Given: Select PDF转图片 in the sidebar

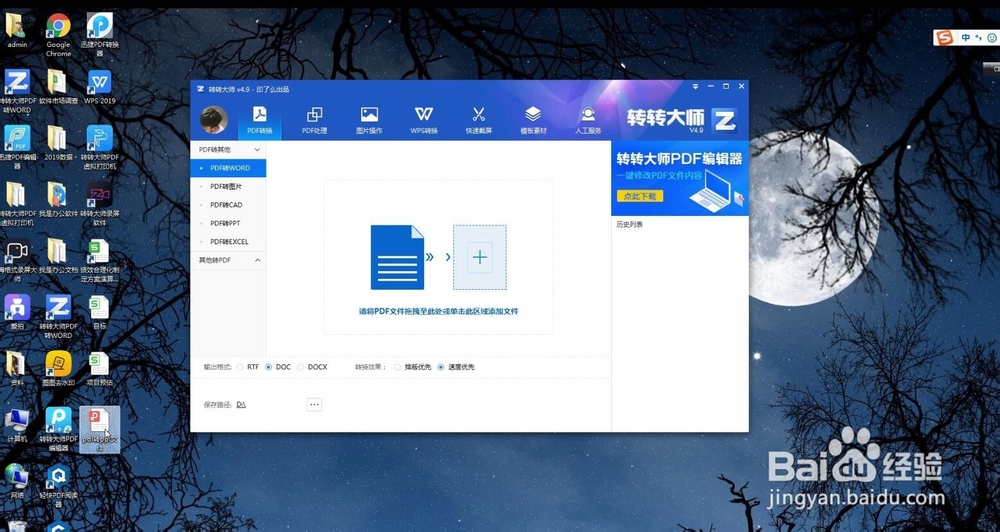Looking at the screenshot, I should pyautogui.click(x=228, y=186).
